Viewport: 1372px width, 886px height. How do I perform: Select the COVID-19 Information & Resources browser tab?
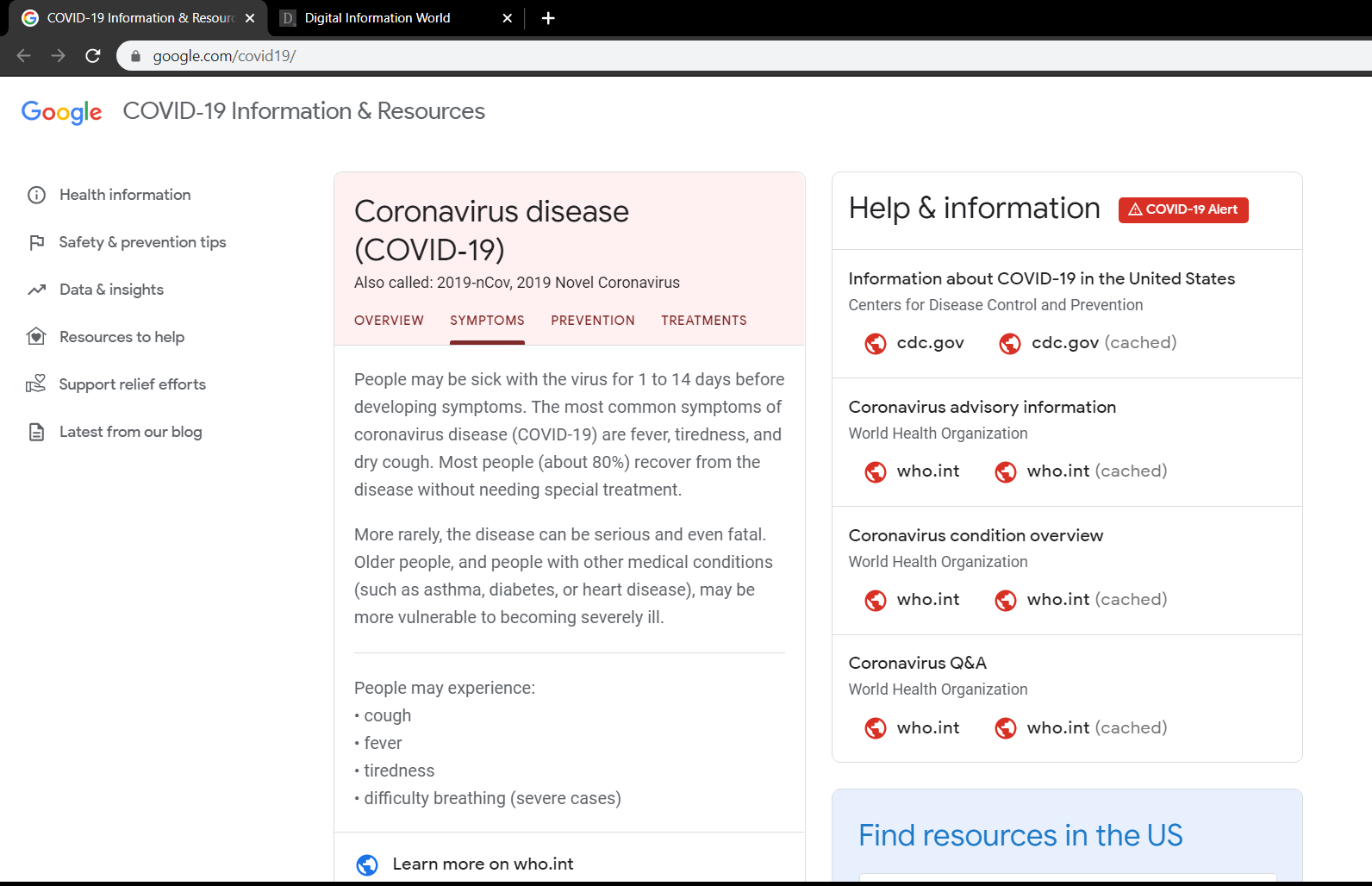(x=140, y=18)
